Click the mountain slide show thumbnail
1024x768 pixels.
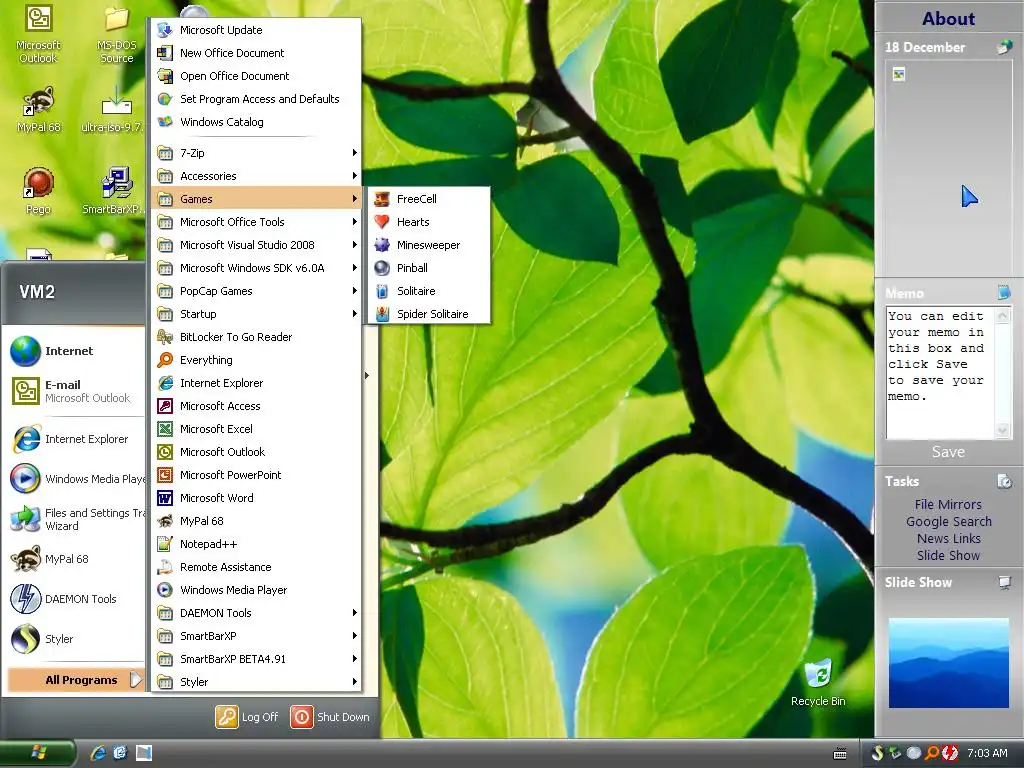(x=948, y=662)
